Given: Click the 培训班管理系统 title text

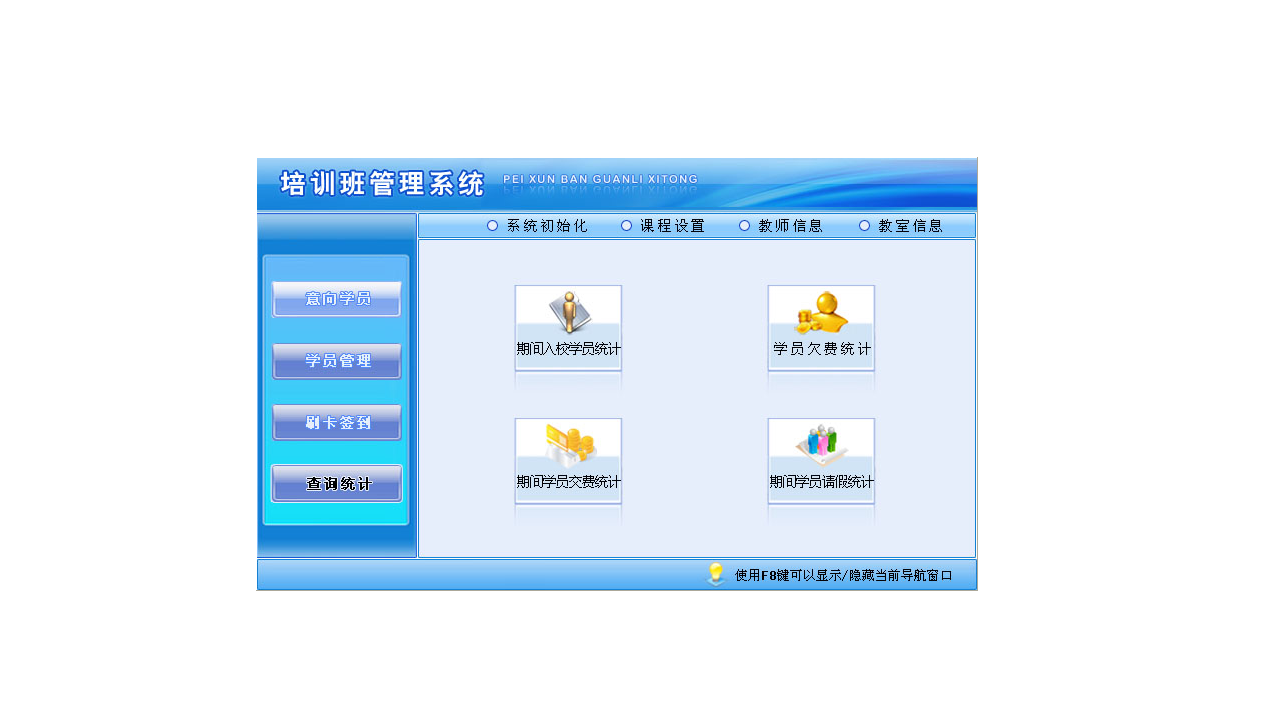Looking at the screenshot, I should pyautogui.click(x=382, y=183).
